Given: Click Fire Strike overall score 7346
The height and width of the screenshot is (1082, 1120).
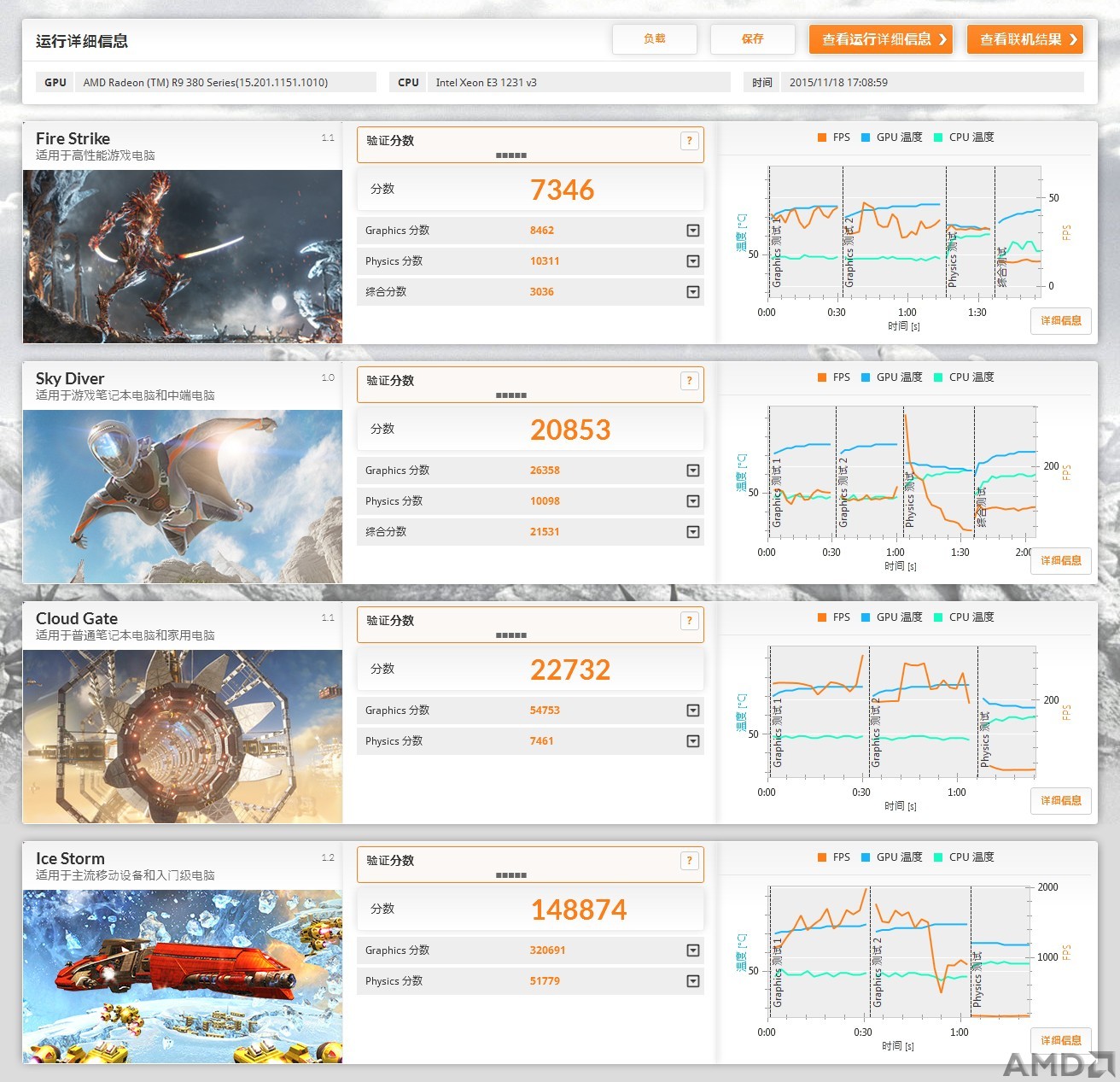Looking at the screenshot, I should point(562,190).
